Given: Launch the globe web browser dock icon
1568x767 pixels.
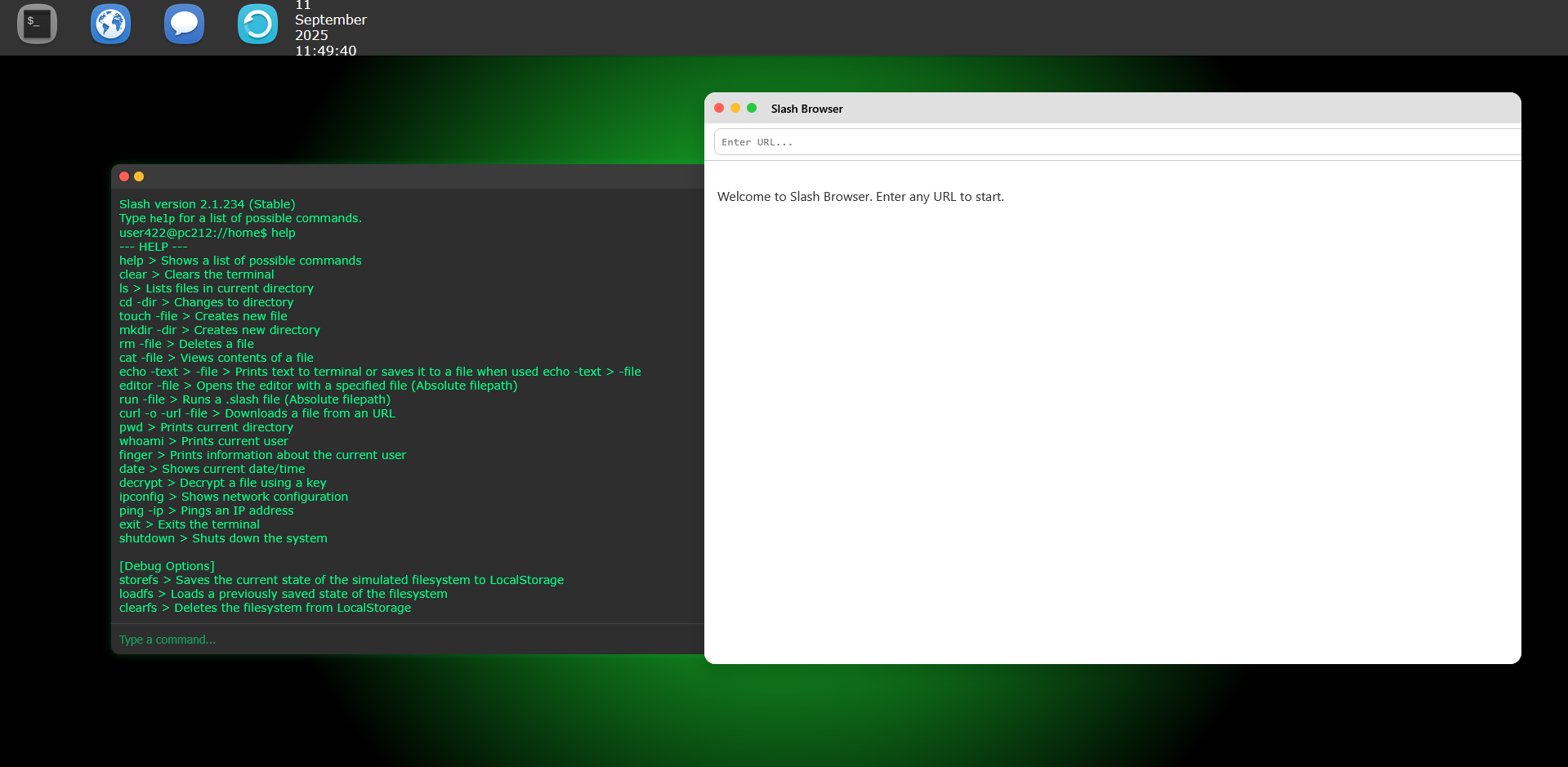Looking at the screenshot, I should (110, 24).
